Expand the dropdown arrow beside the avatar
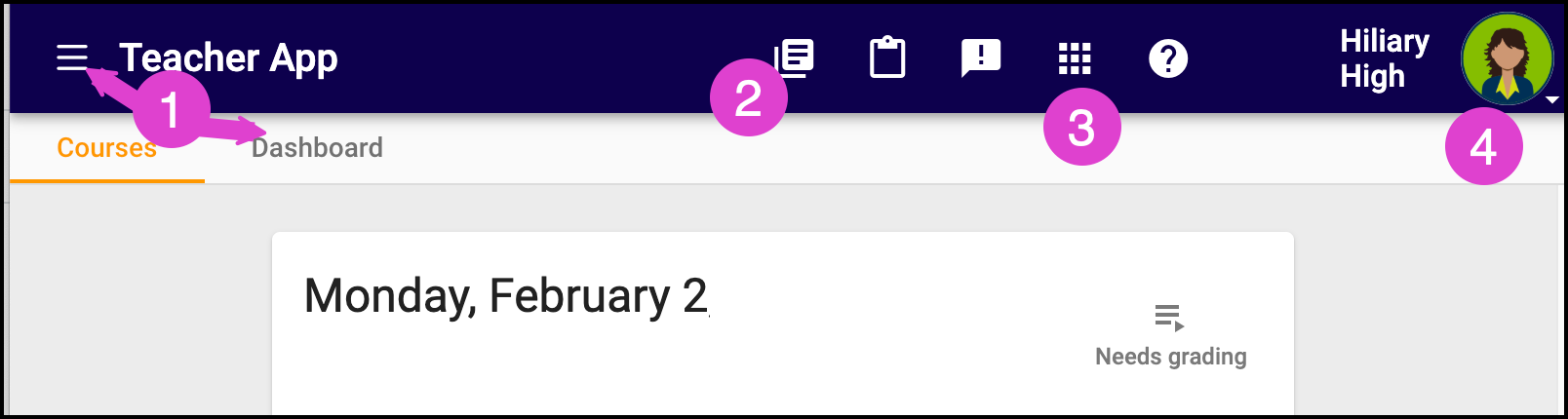 point(1552,99)
